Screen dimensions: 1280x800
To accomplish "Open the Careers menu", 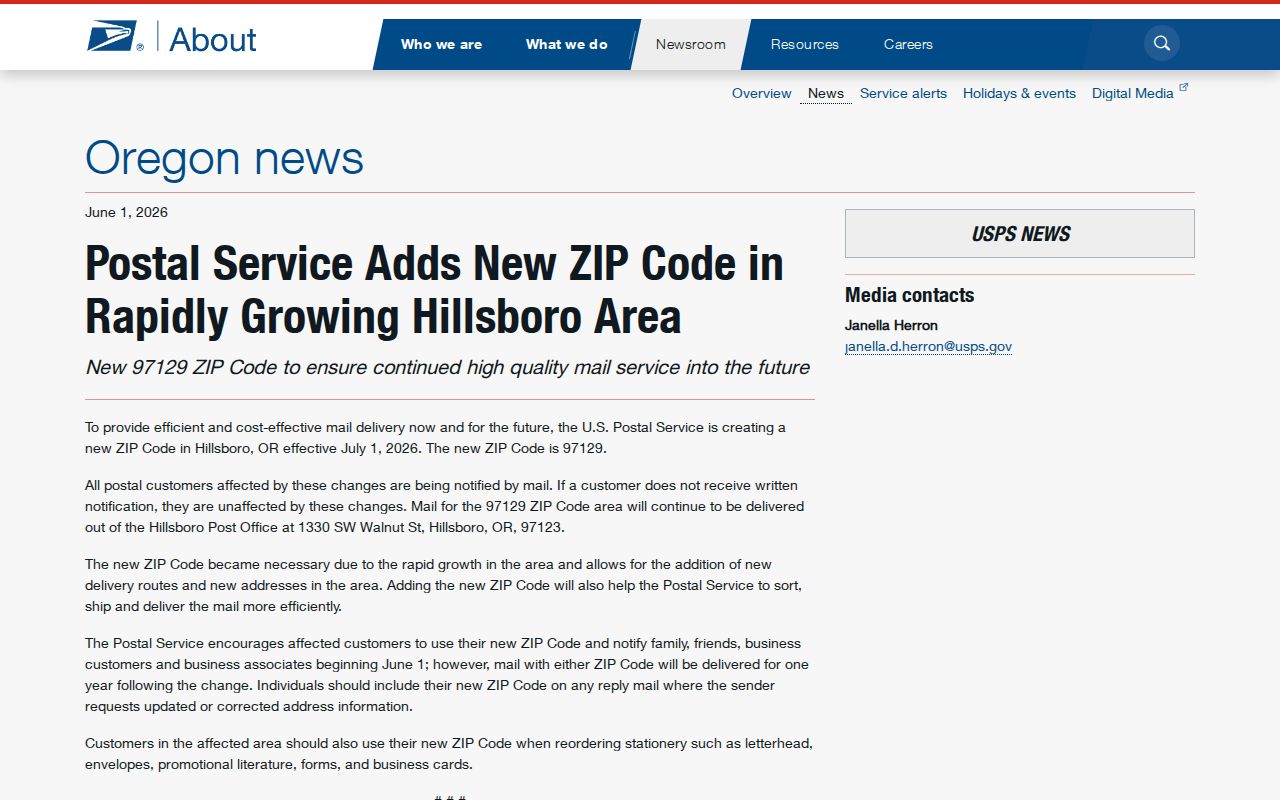I will tap(908, 44).
